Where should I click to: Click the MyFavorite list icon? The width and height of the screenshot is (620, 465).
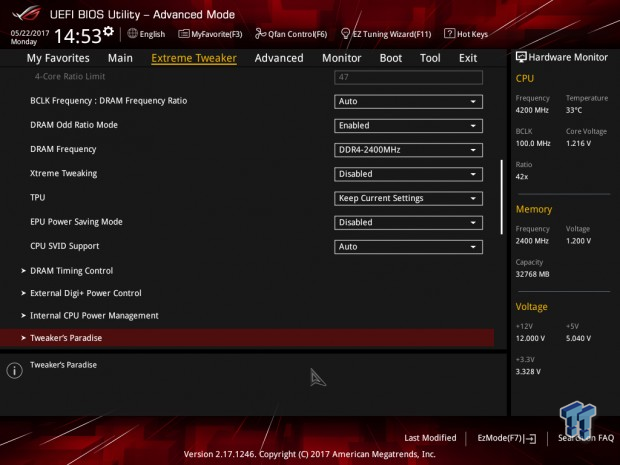coord(184,34)
